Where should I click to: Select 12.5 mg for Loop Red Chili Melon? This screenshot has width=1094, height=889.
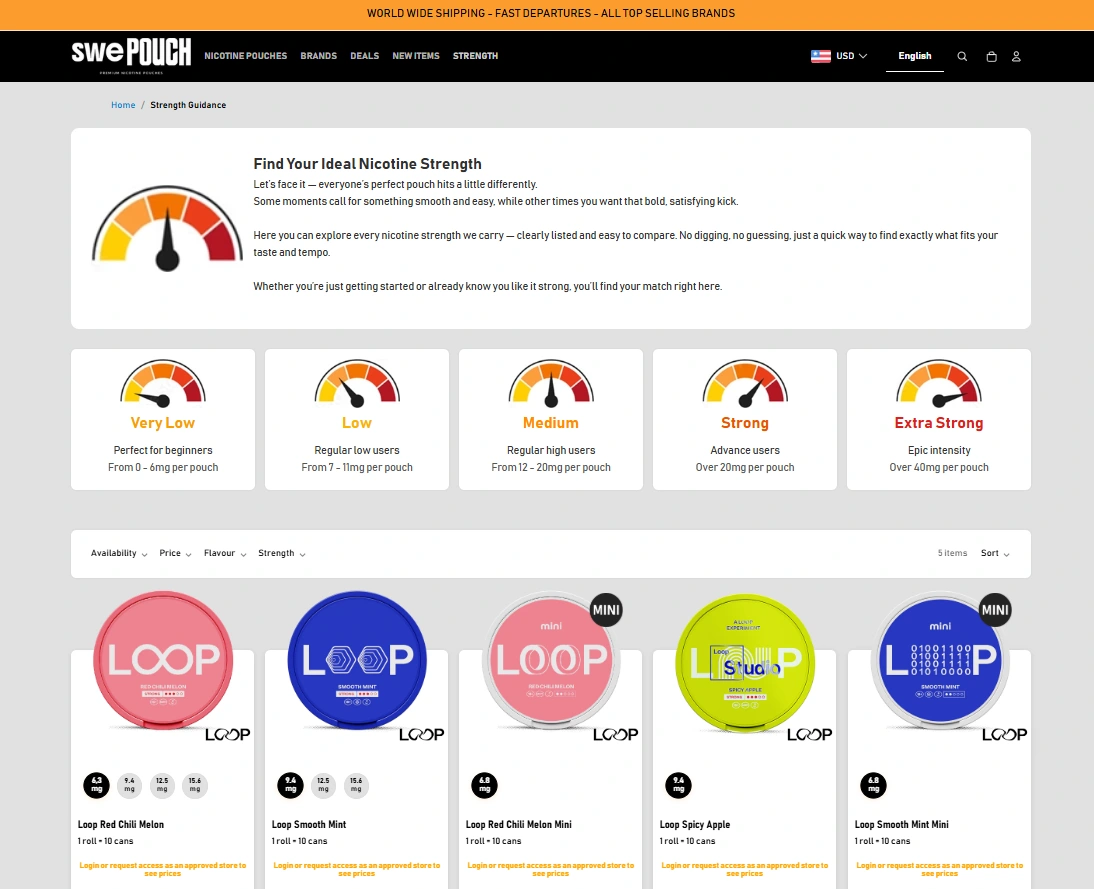coord(162,785)
